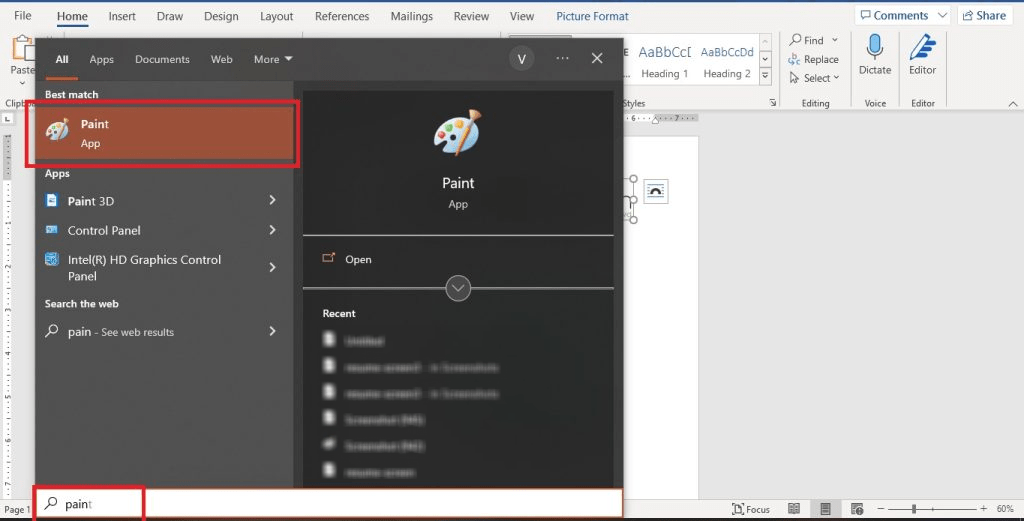1024x521 pixels.
Task: Close the search panel with X
Action: (x=597, y=58)
